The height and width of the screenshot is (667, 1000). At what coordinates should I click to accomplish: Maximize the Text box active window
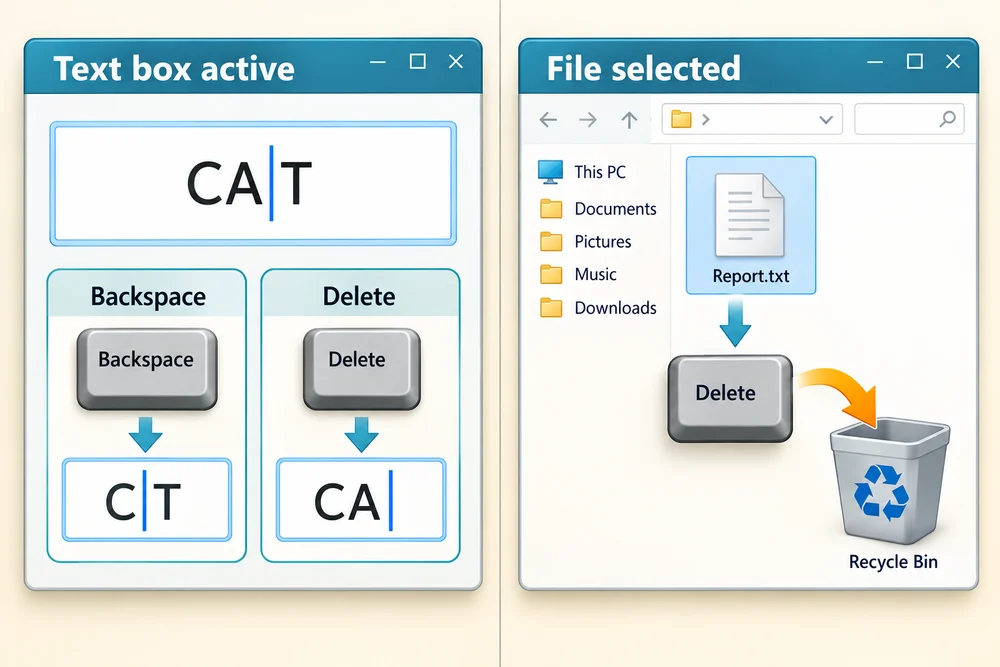(418, 61)
